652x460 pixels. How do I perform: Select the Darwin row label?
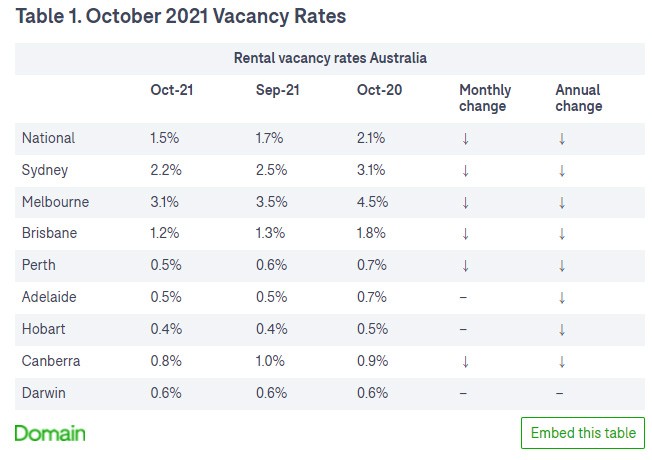tap(45, 393)
